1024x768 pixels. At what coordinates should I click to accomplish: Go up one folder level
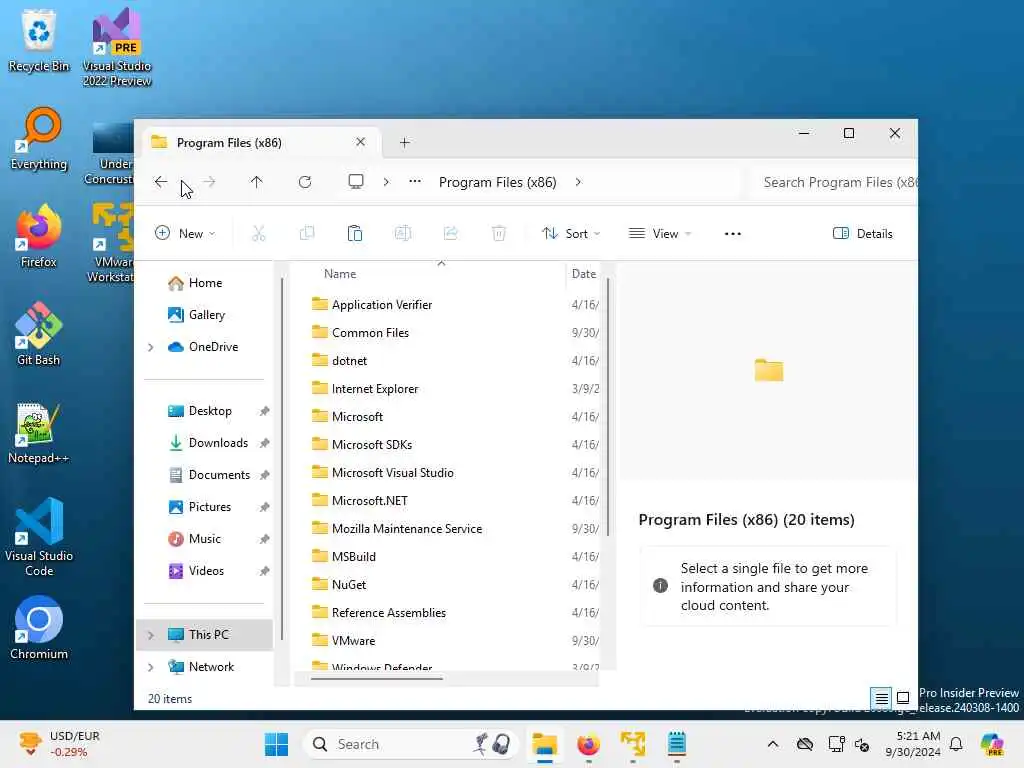pyautogui.click(x=256, y=182)
